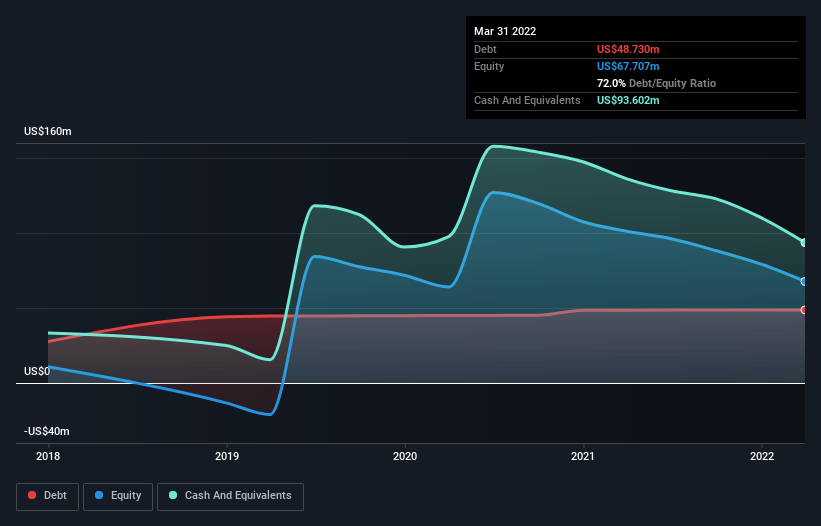Click the 2018 x-axis label
The image size is (821, 526).
click(48, 456)
